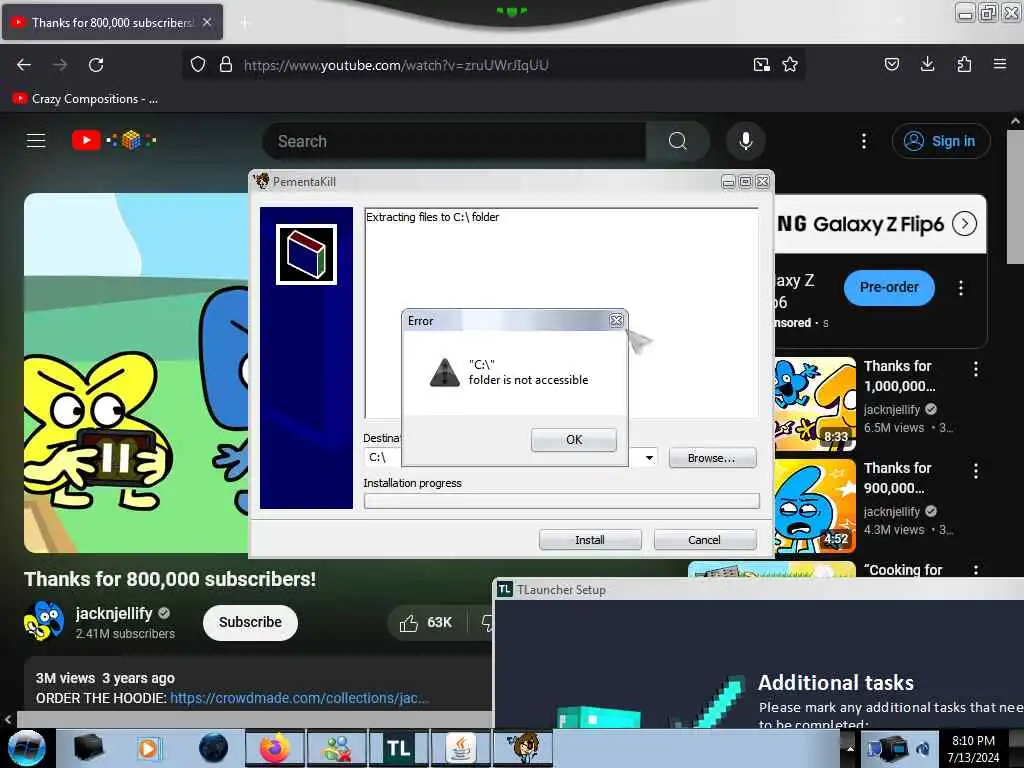The image size is (1024, 768).
Task: Open the Firefox hamburger menu
Action: point(1000,64)
